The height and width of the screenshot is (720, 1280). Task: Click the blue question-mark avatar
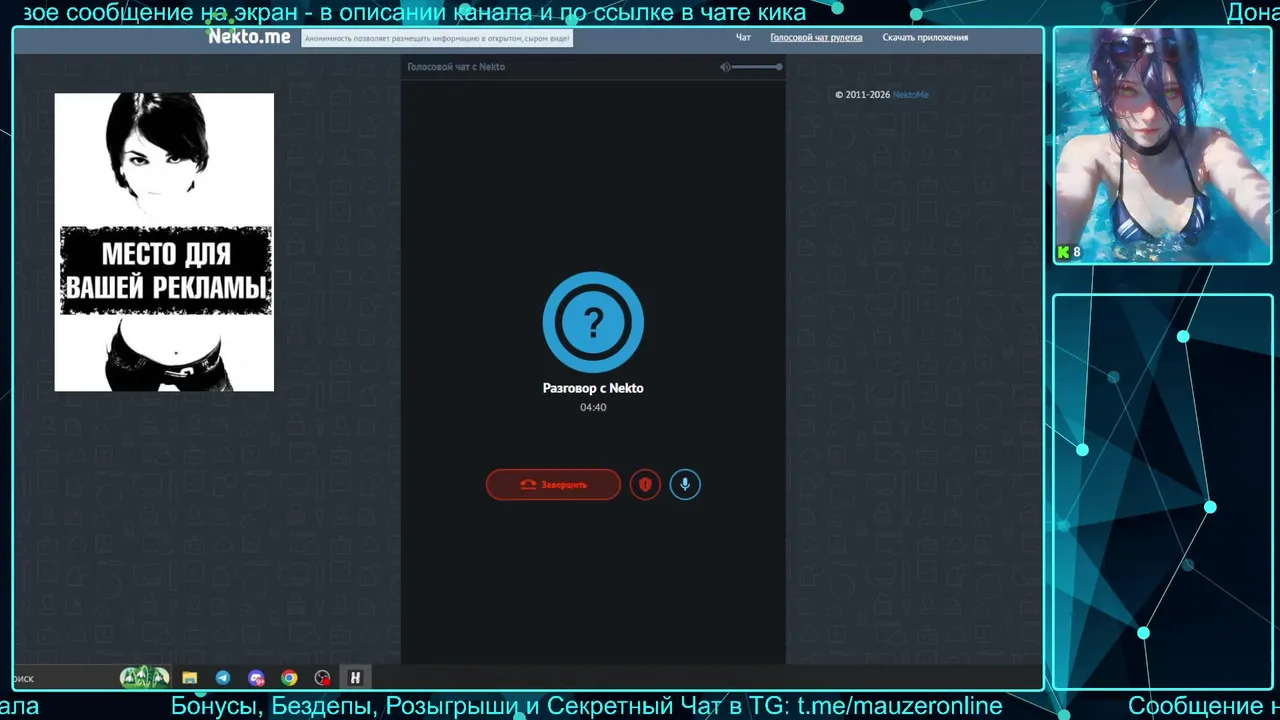coord(593,322)
